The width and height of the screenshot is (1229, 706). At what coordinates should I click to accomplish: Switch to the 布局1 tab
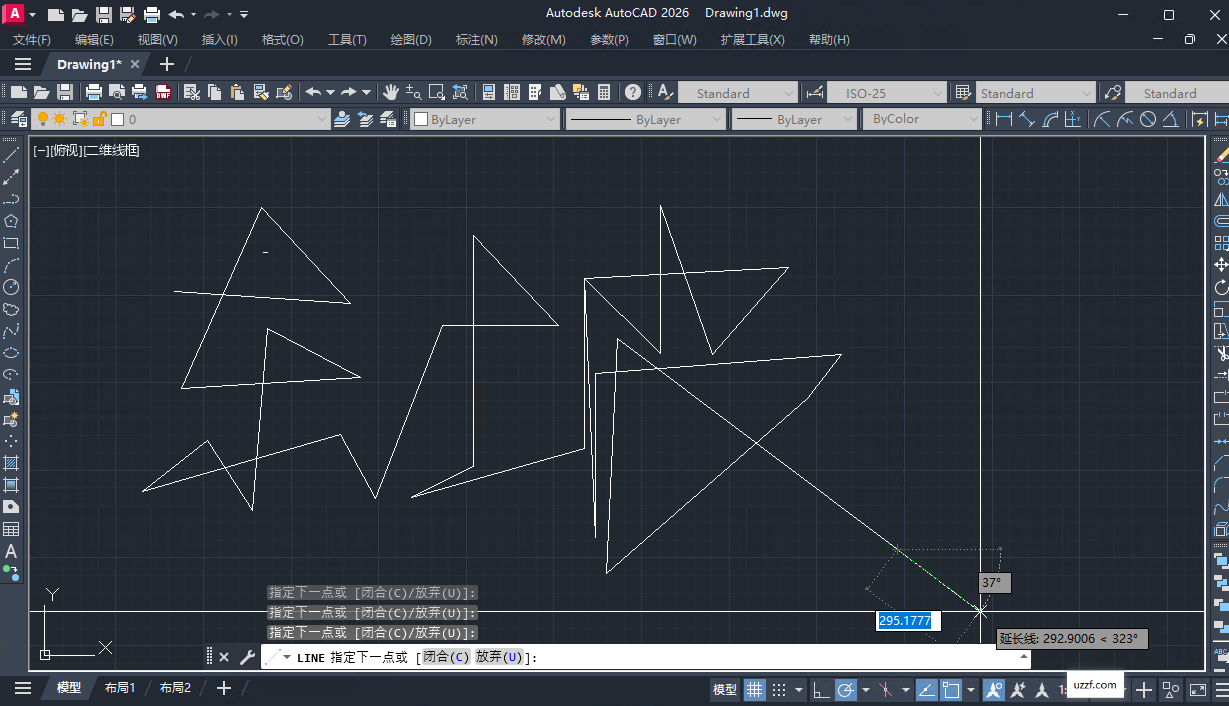pos(119,687)
